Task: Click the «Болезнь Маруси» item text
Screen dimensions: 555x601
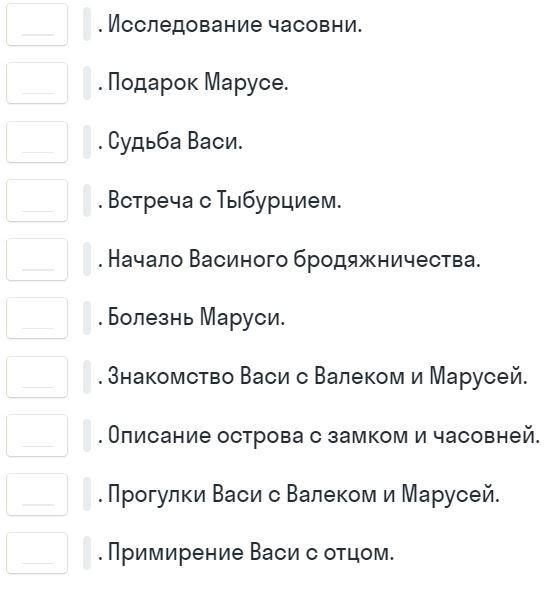Action: coord(196,318)
